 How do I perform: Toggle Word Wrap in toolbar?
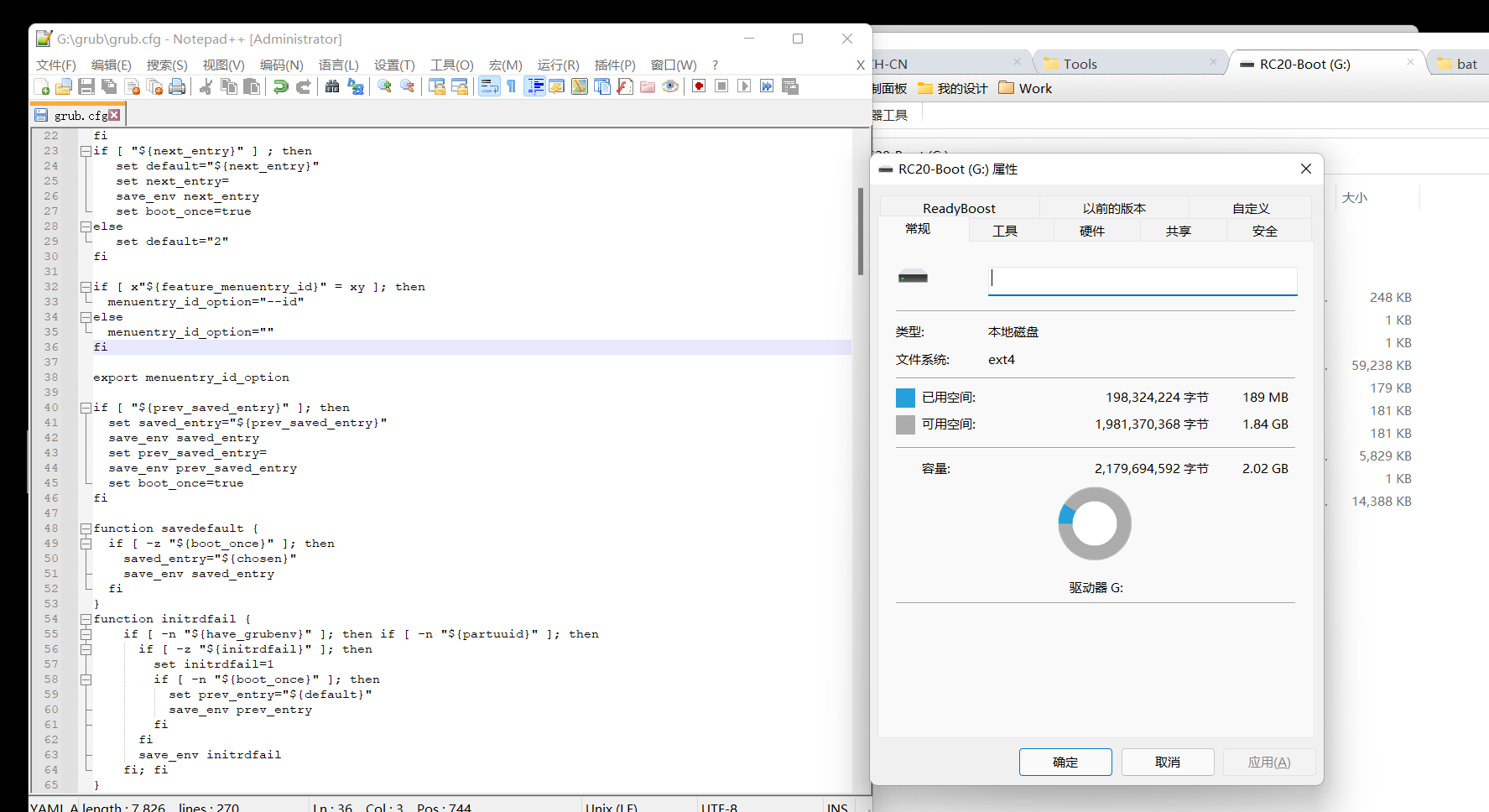tap(489, 86)
